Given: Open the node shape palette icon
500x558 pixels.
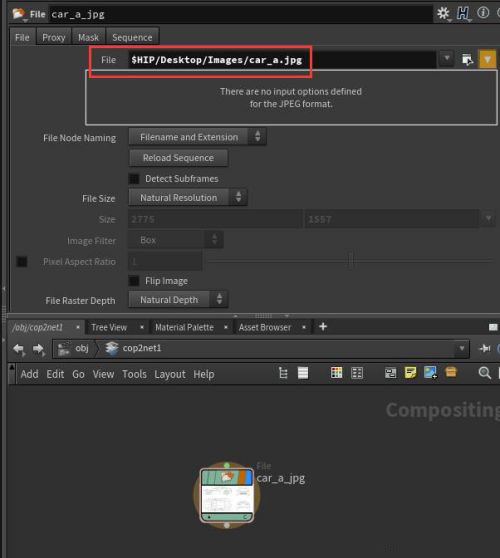Looking at the screenshot, I should click(357, 373).
